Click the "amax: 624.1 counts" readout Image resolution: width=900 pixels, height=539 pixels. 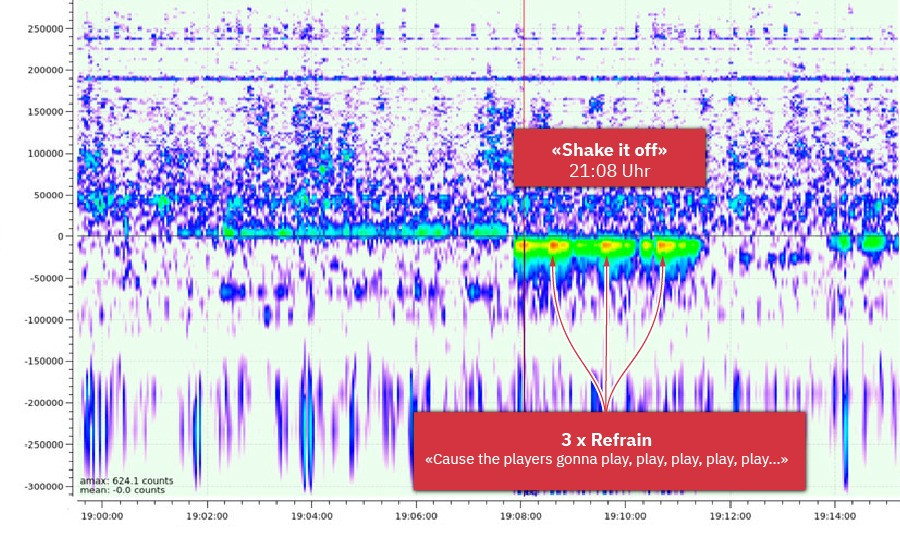point(126,481)
